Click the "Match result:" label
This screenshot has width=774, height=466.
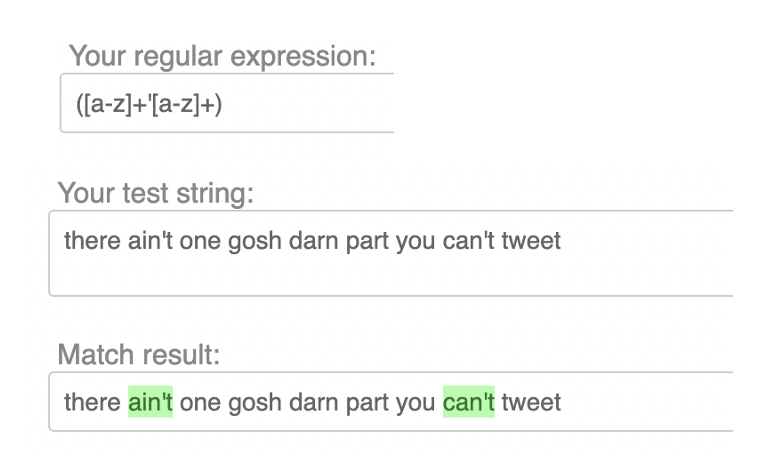click(x=138, y=354)
